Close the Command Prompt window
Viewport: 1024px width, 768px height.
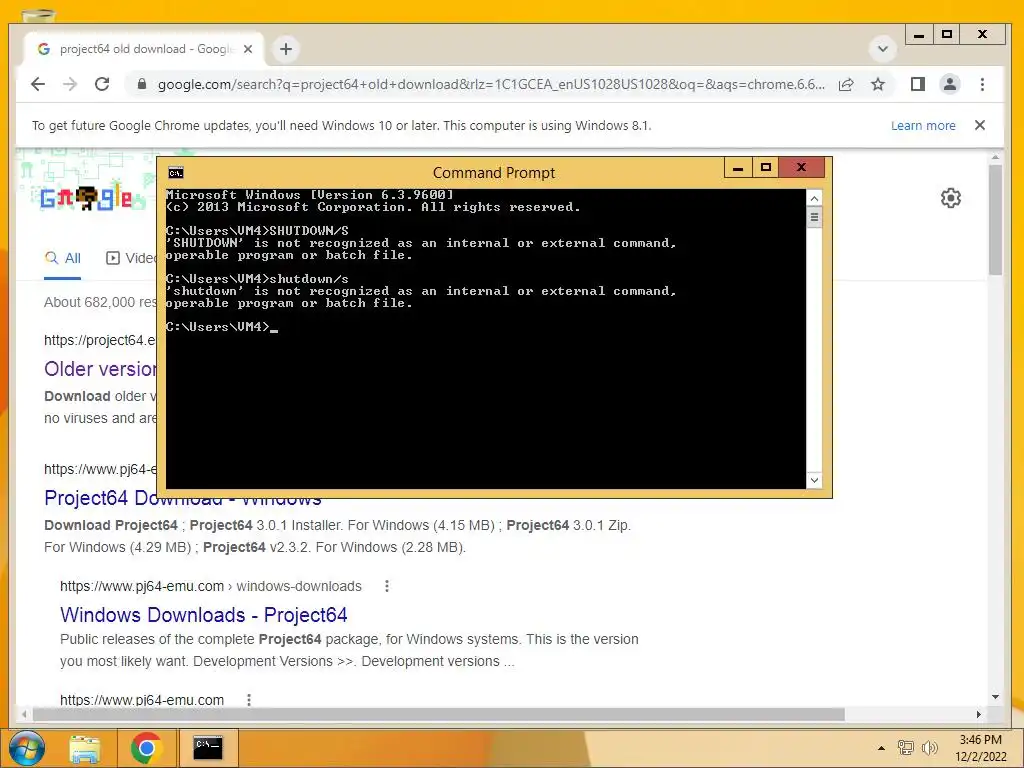[x=801, y=168]
